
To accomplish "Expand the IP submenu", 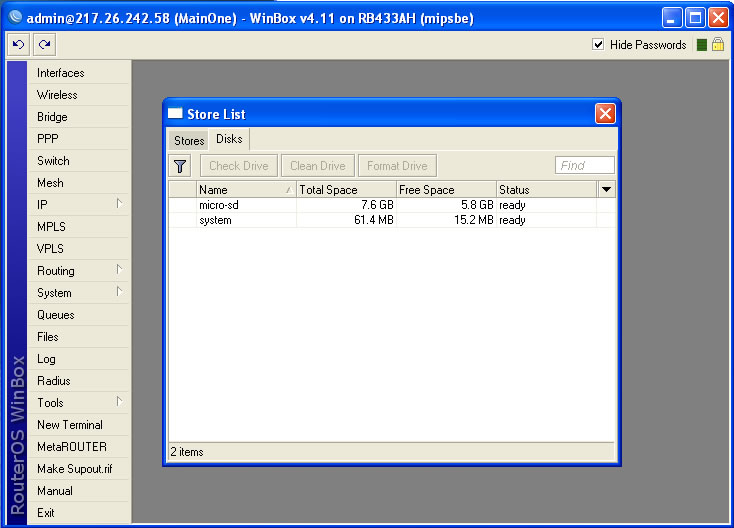I will pyautogui.click(x=119, y=204).
